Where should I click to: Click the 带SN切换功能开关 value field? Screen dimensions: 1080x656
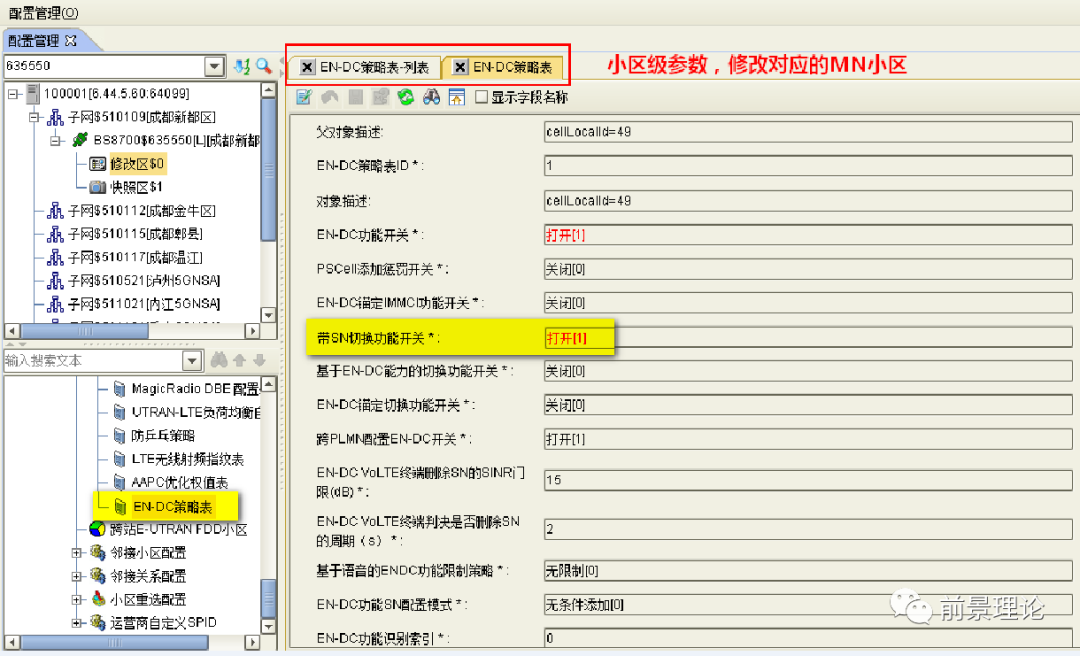(x=808, y=338)
